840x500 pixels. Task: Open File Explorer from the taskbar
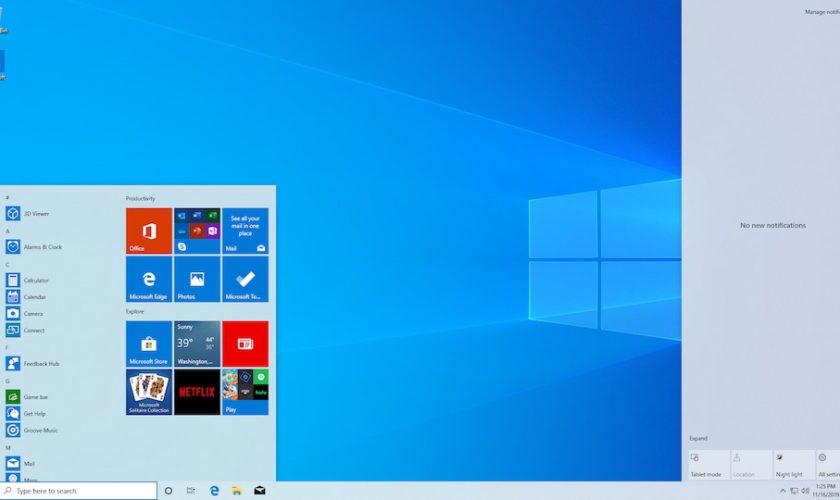tap(237, 491)
